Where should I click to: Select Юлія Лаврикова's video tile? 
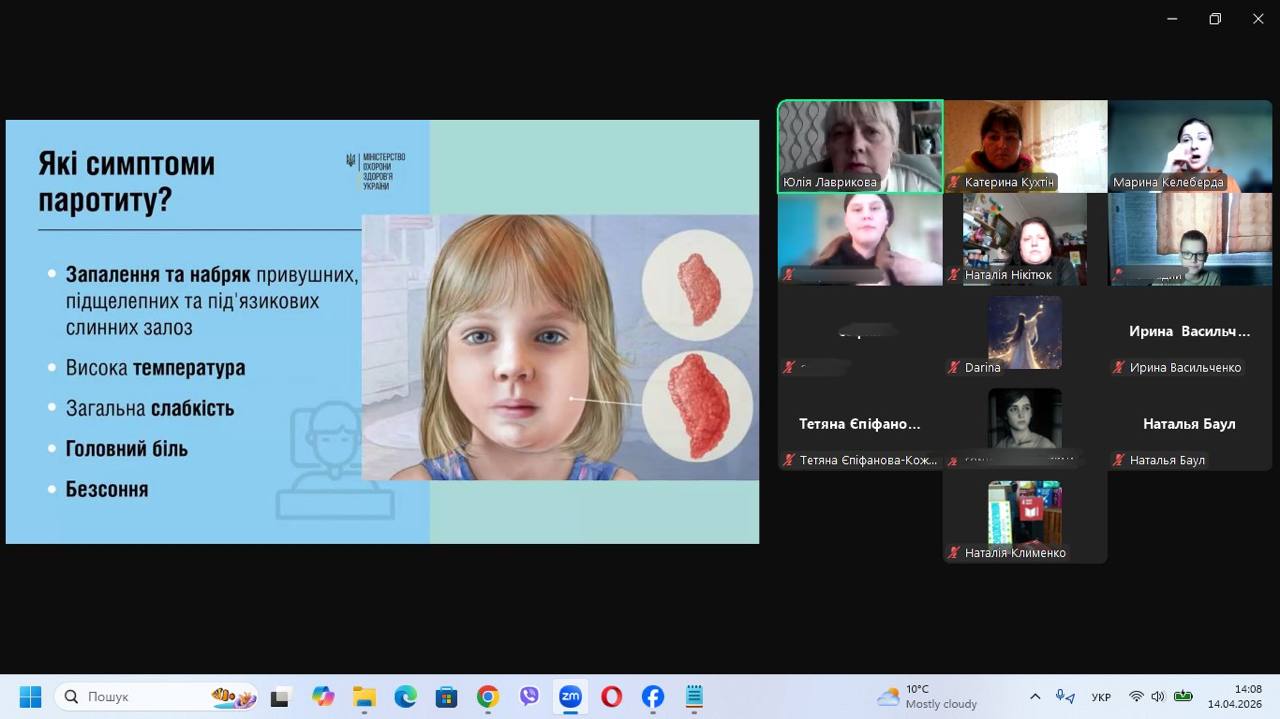click(860, 145)
